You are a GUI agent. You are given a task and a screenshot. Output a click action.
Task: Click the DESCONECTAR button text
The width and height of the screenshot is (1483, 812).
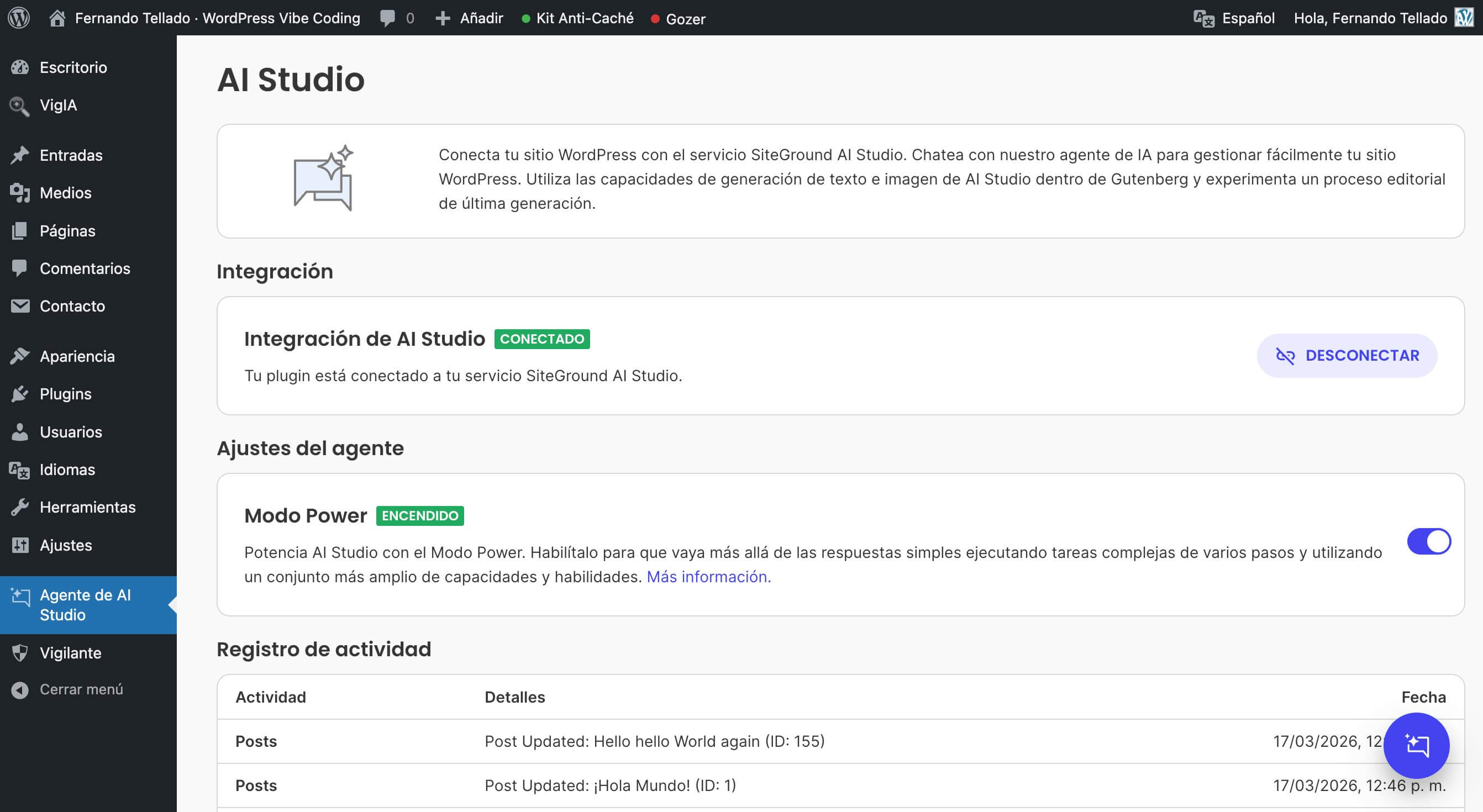pyautogui.click(x=1362, y=356)
